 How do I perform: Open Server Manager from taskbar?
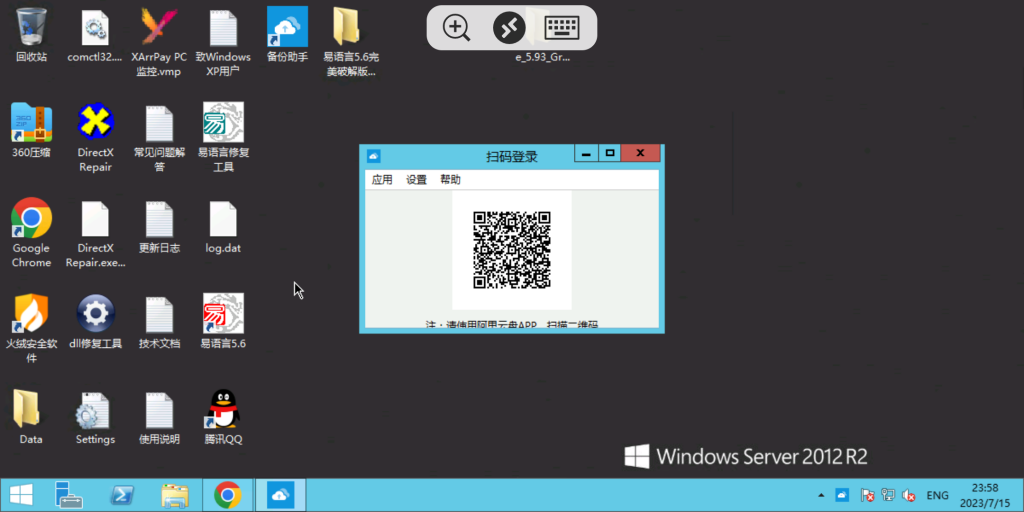70,495
